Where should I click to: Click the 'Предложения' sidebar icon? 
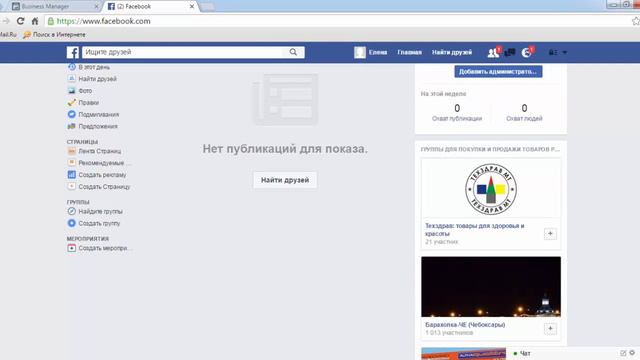coord(71,126)
